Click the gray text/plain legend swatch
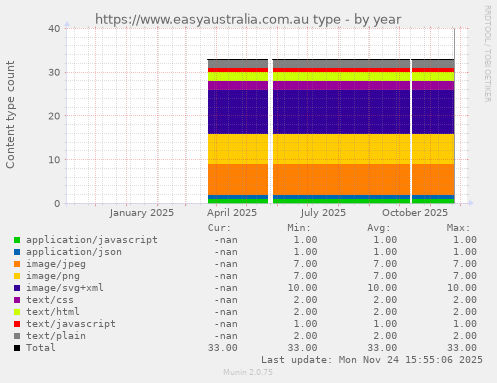The image size is (497, 383). (x=17, y=336)
